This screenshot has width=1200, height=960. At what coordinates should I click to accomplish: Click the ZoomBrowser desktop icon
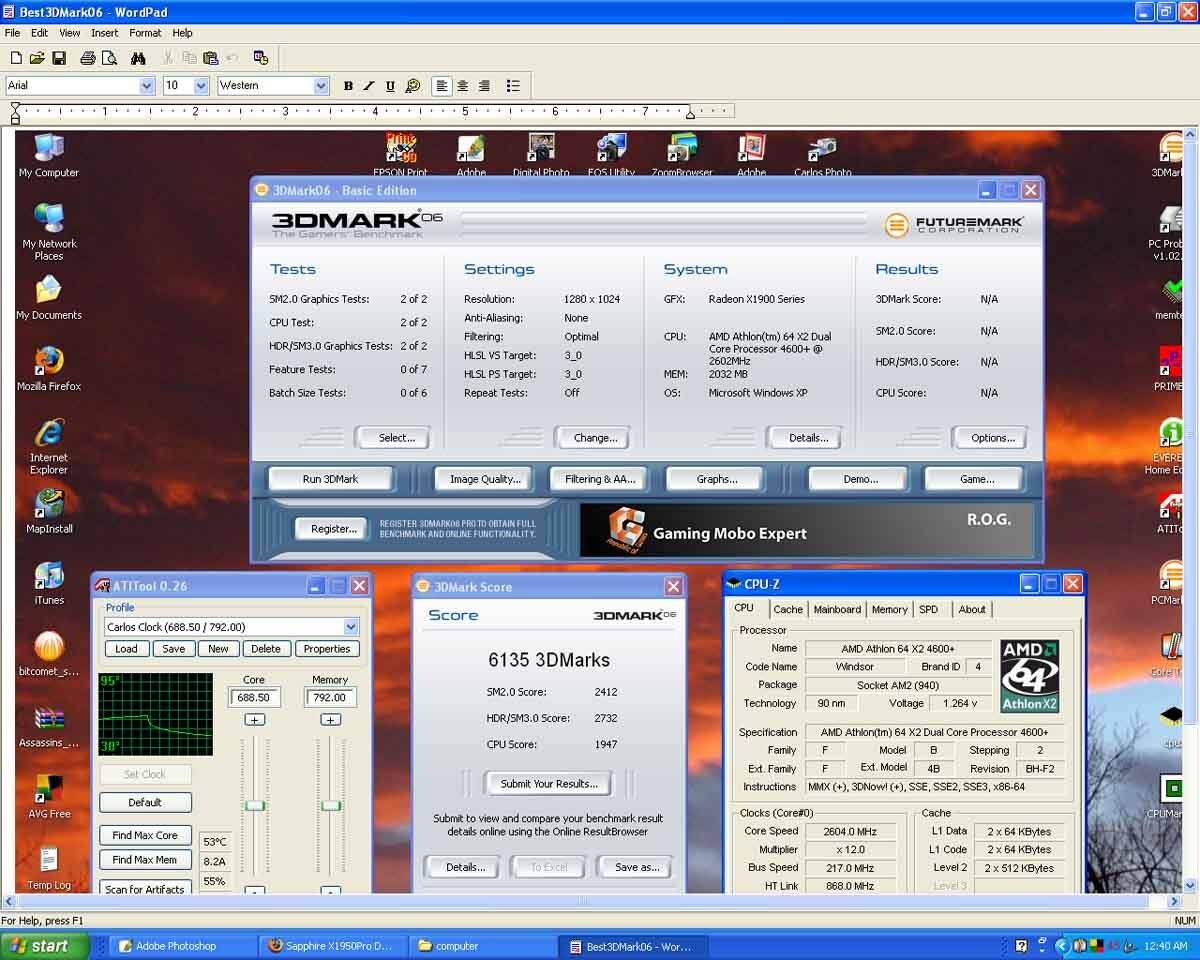[x=681, y=155]
